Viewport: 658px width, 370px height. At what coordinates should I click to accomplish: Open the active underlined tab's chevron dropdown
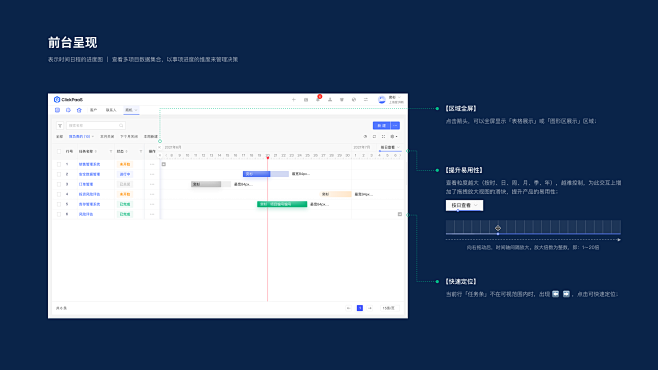(x=136, y=110)
